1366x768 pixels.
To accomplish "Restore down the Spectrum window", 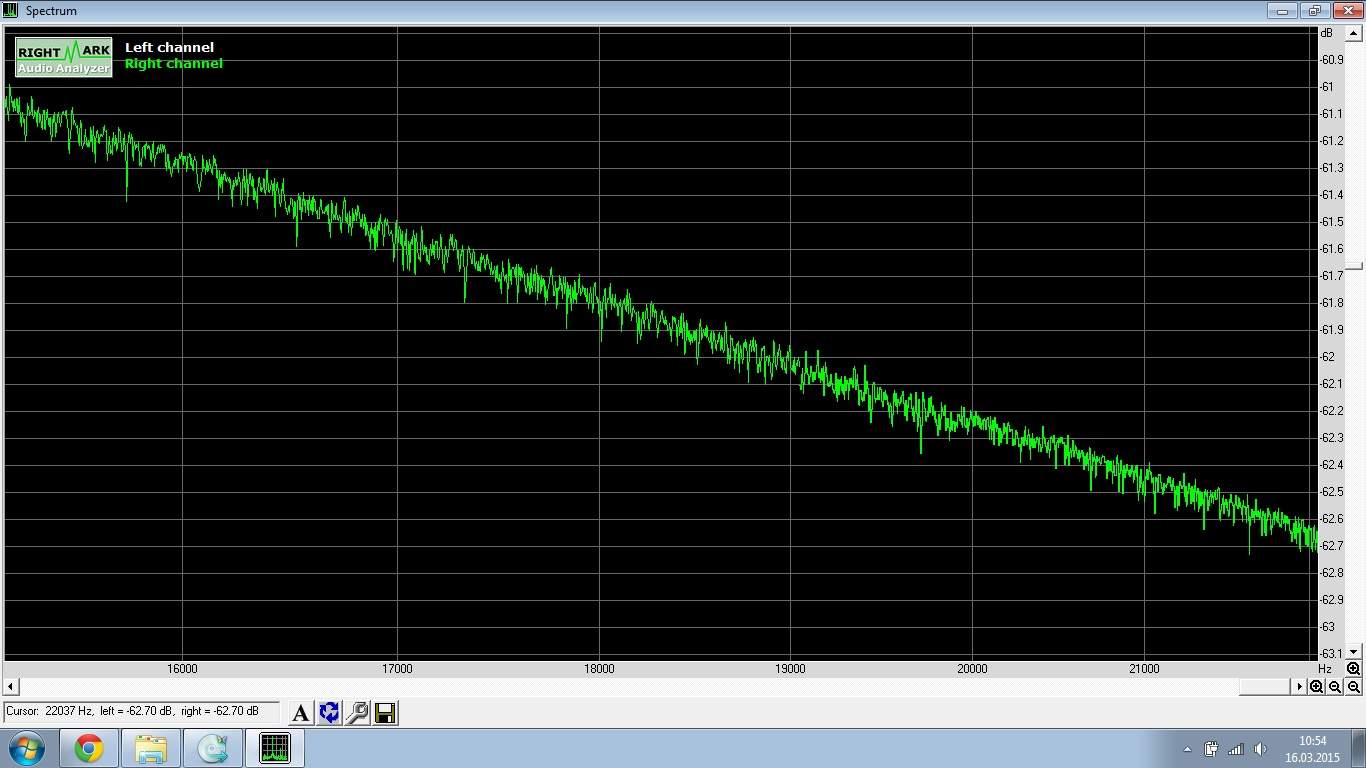I will pyautogui.click(x=1314, y=11).
